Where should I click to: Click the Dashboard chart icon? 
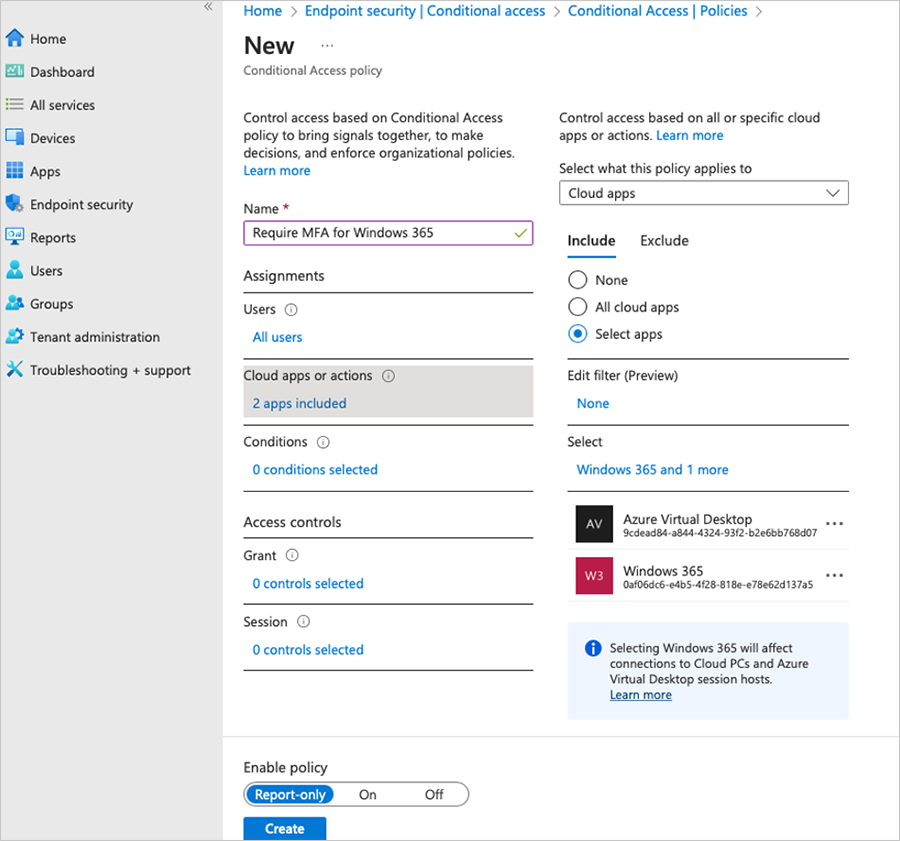(14, 71)
